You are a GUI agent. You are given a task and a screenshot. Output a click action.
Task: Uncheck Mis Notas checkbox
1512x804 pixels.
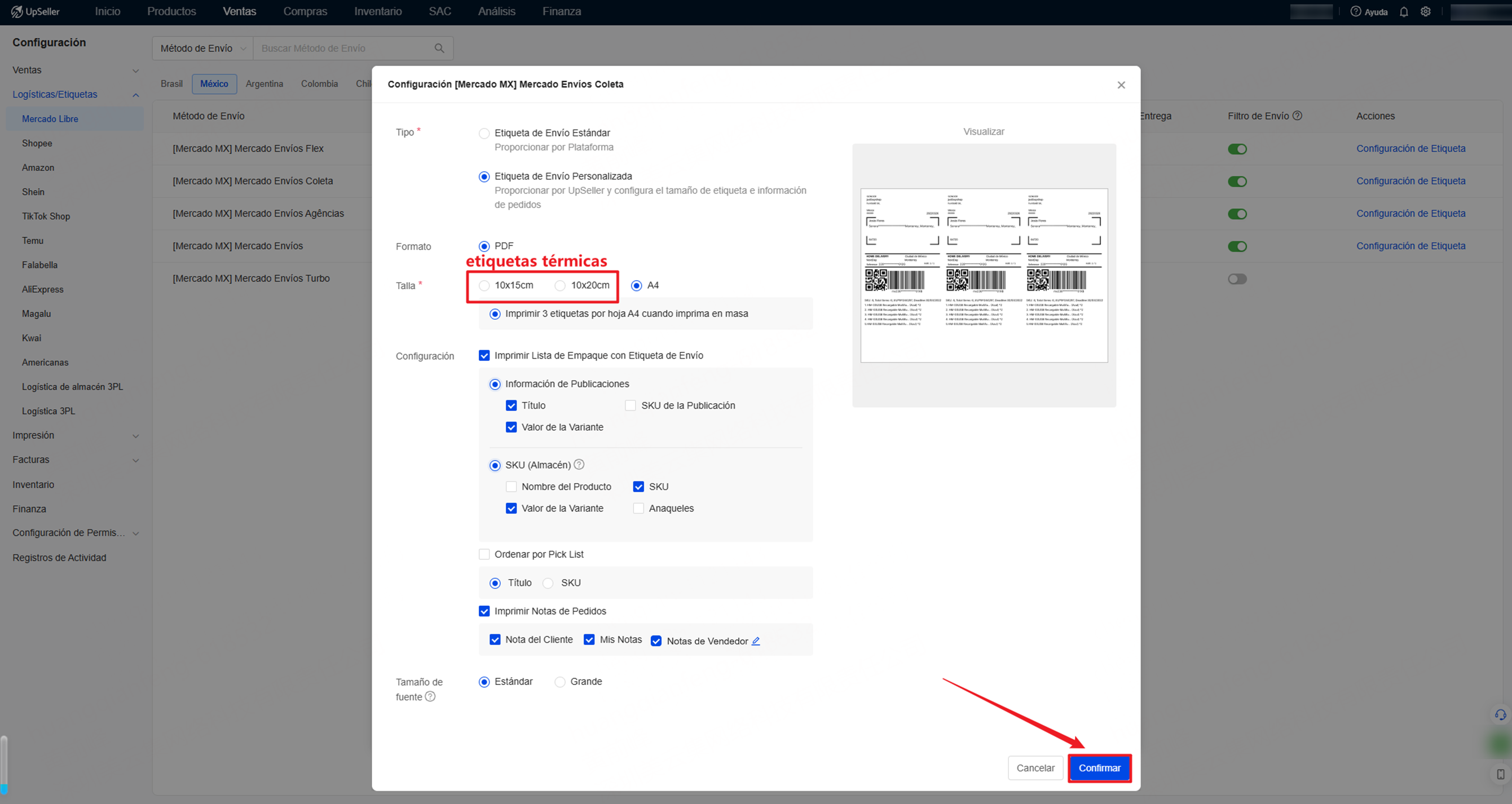[x=589, y=640]
